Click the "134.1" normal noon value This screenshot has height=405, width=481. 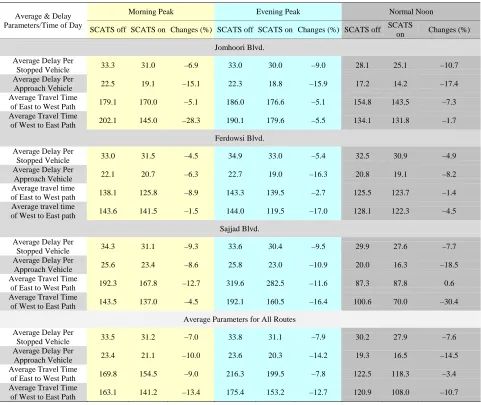[362, 120]
